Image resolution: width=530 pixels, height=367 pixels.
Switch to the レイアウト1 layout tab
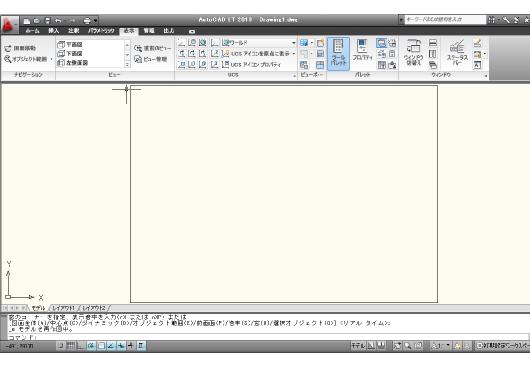click(64, 308)
